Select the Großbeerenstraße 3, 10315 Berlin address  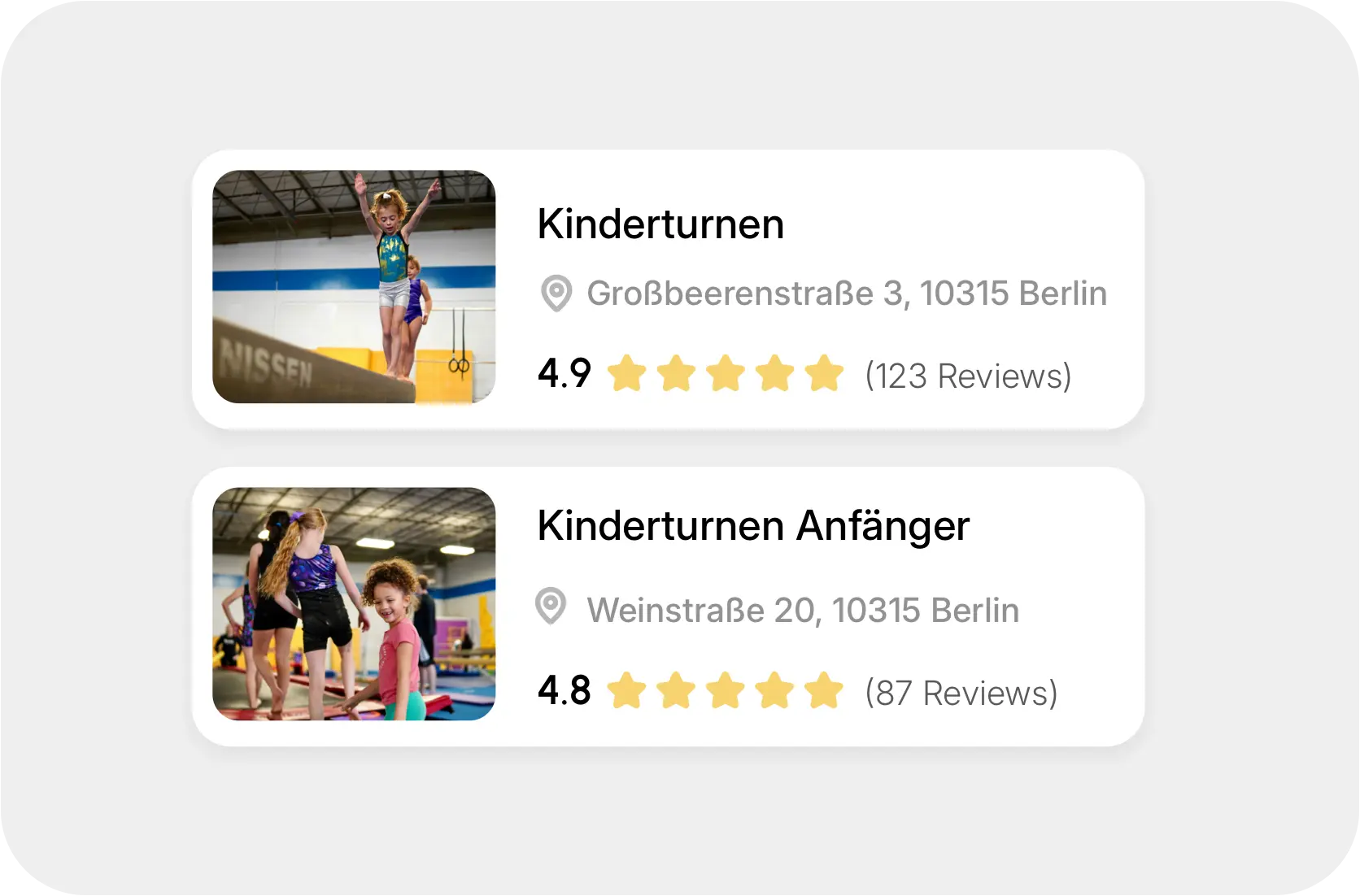[847, 294]
